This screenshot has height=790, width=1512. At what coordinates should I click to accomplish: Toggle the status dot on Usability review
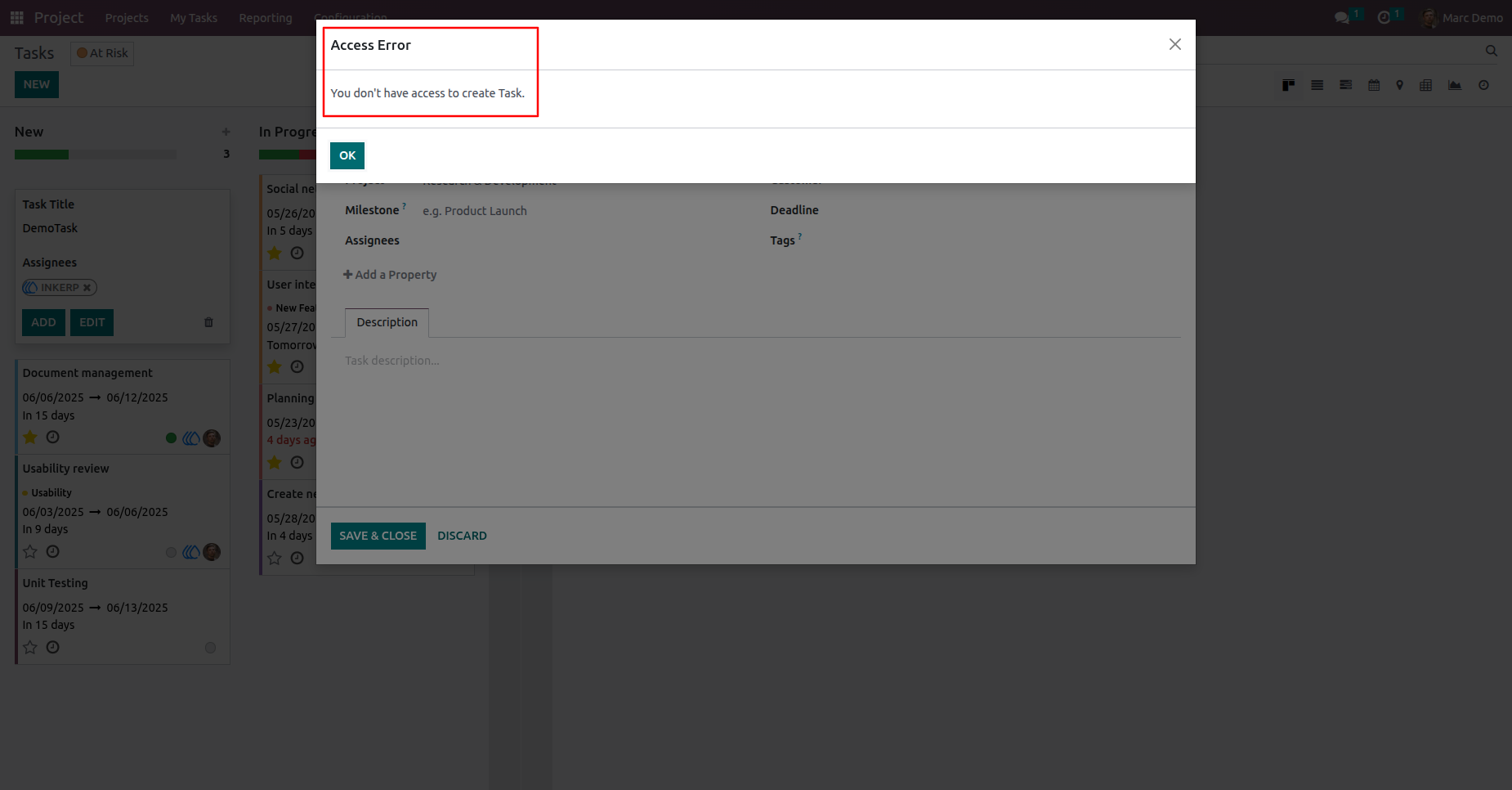[171, 553]
